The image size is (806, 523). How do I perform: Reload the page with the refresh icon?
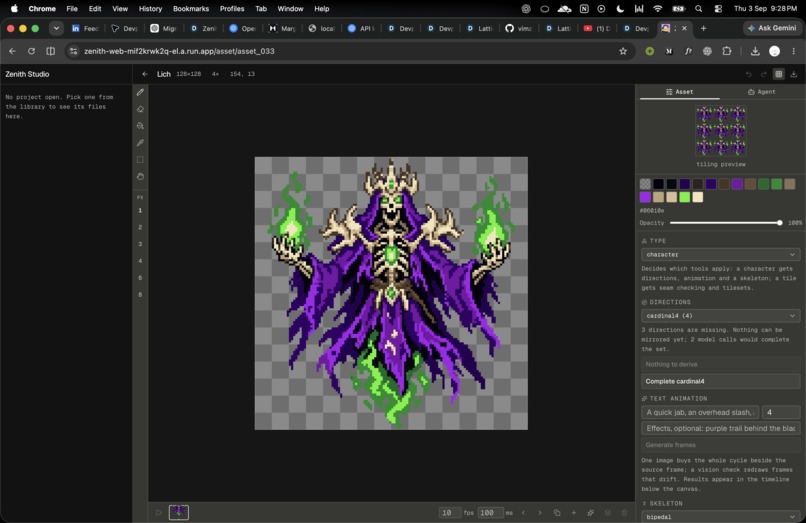31,51
